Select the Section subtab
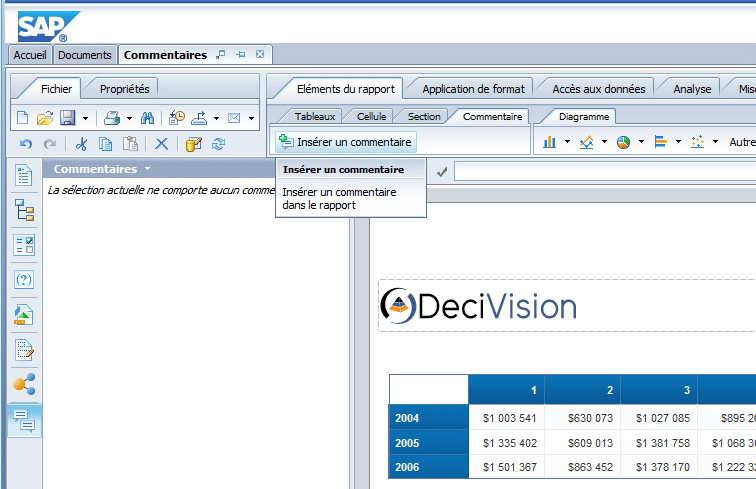Viewport: 756px width, 489px height. (424, 116)
